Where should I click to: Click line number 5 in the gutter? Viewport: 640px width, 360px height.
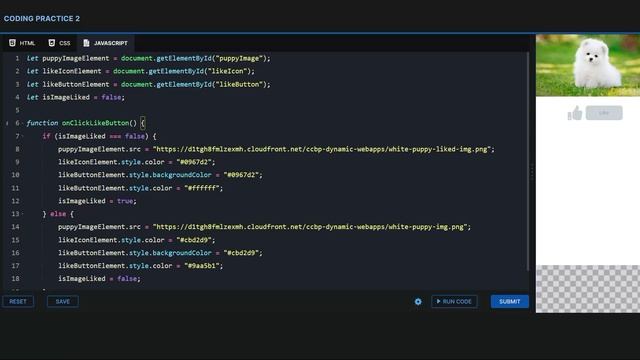coord(17,110)
